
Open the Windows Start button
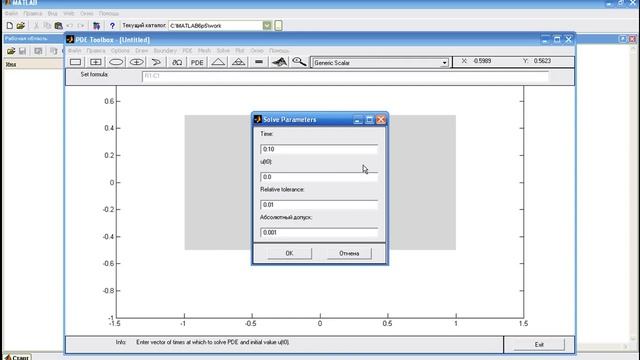click(x=18, y=357)
